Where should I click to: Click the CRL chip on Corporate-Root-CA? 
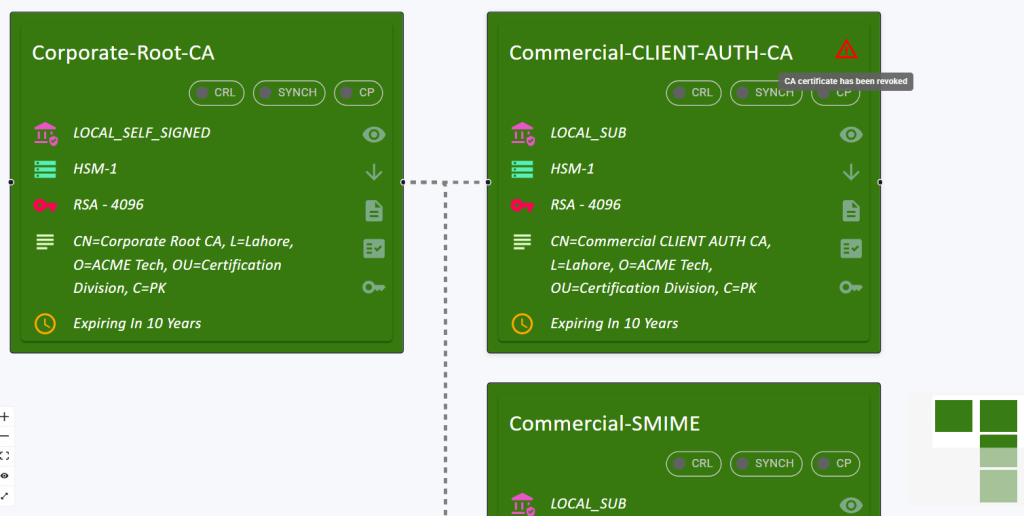(x=217, y=93)
